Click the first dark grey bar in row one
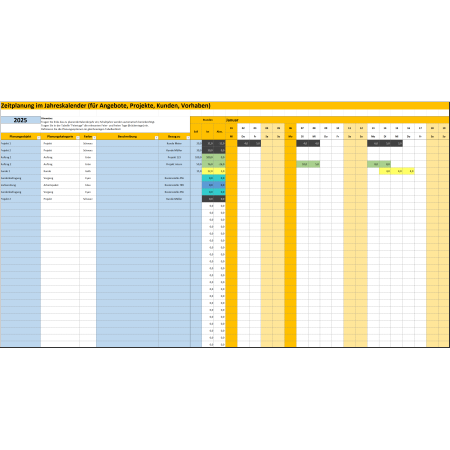 pos(249,143)
